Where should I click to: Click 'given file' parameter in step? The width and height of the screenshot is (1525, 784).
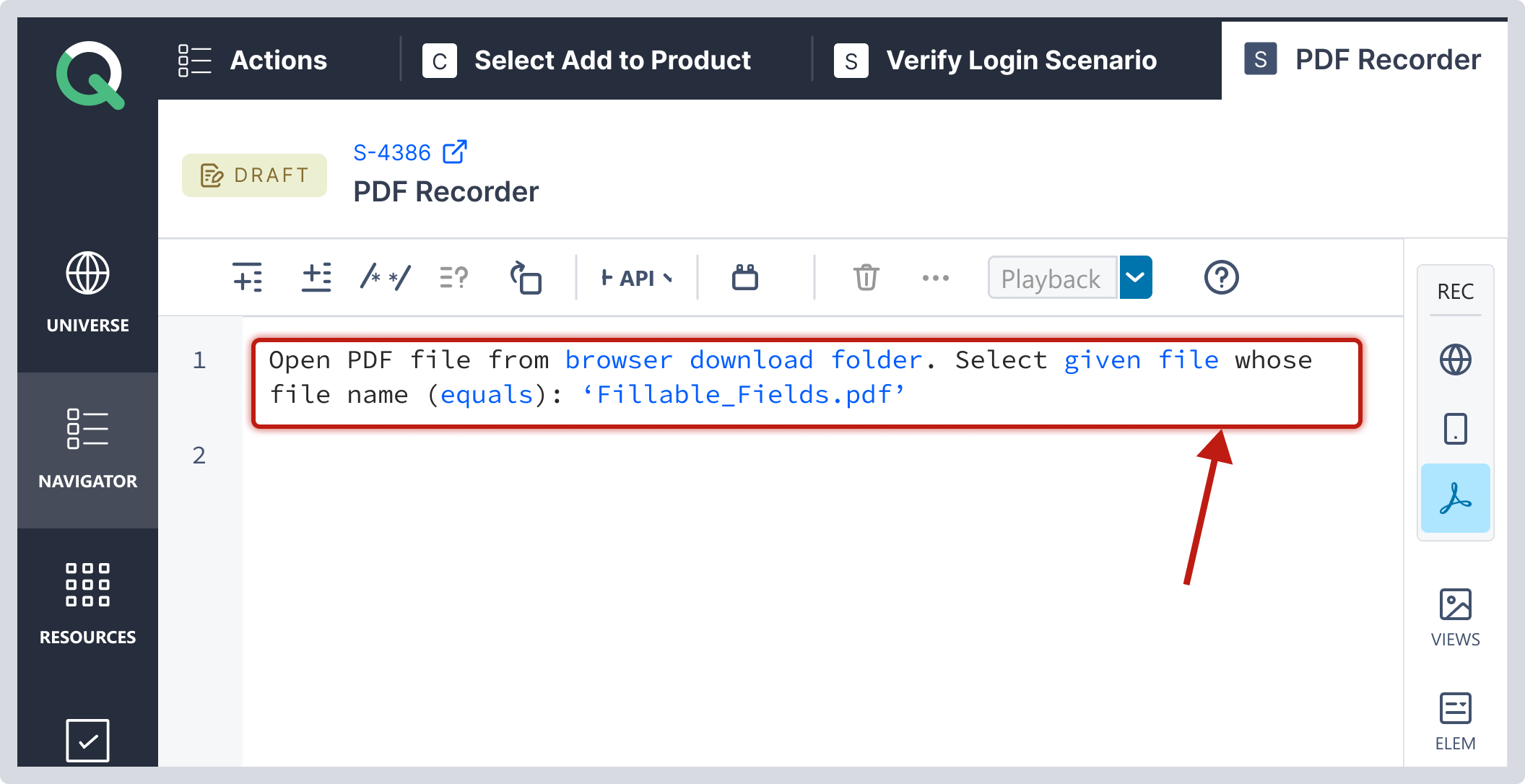coord(1142,360)
